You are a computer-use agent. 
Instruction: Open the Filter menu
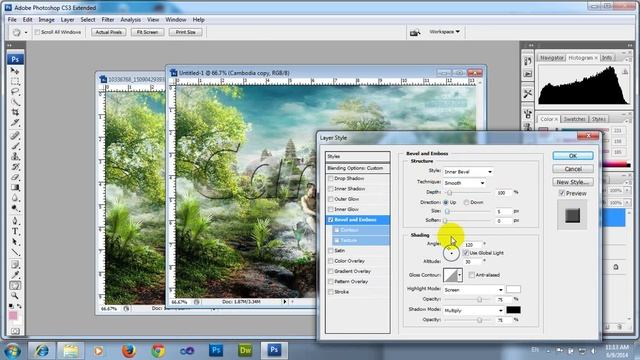tap(108, 20)
